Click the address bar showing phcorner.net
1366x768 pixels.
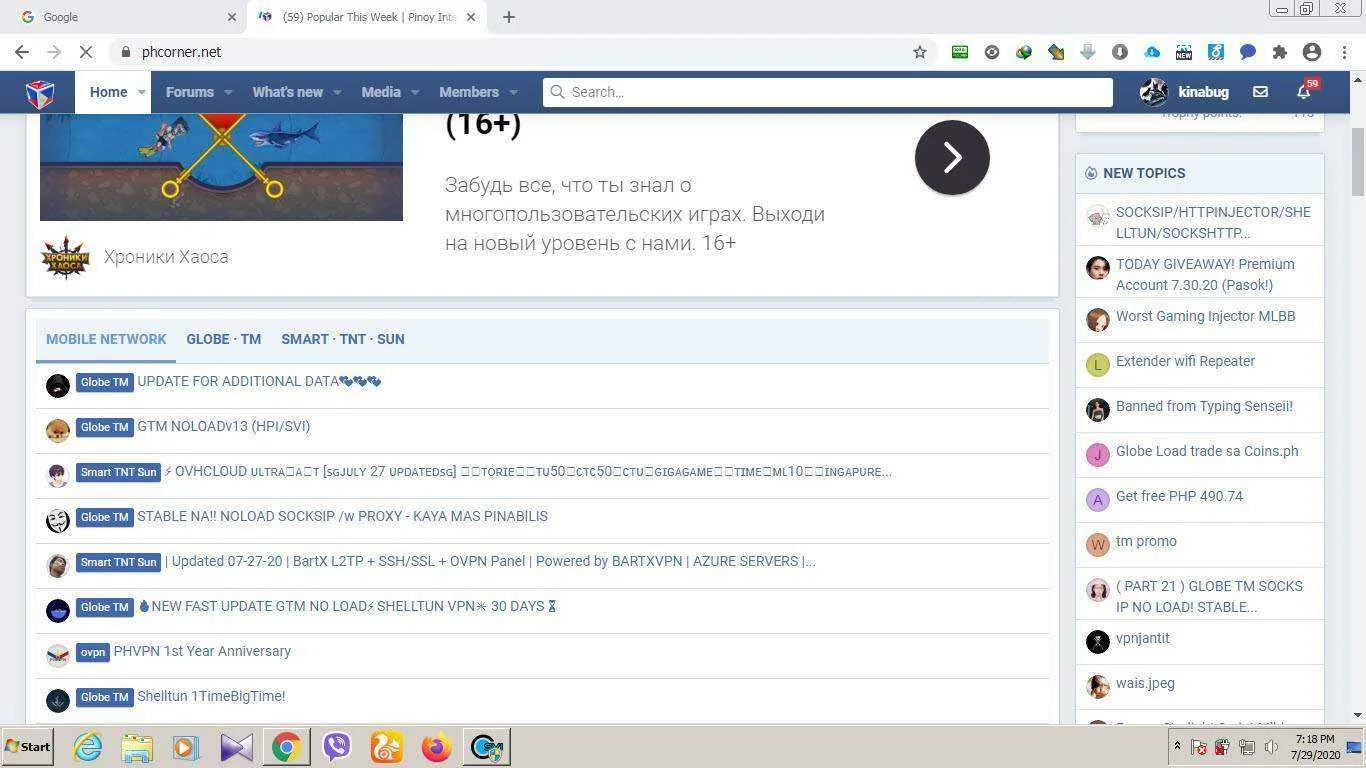point(510,52)
